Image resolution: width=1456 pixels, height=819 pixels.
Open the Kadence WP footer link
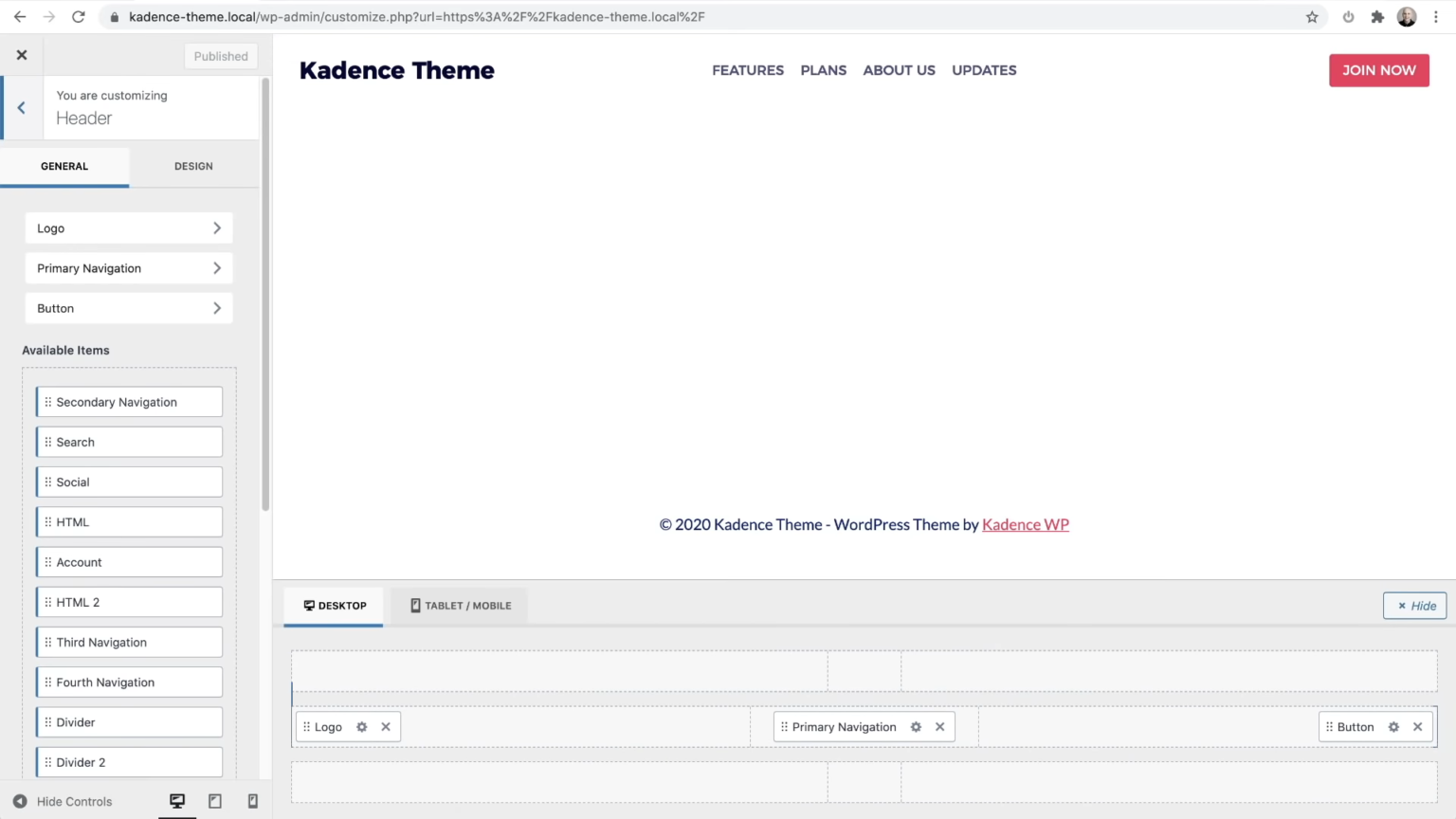coord(1025,524)
